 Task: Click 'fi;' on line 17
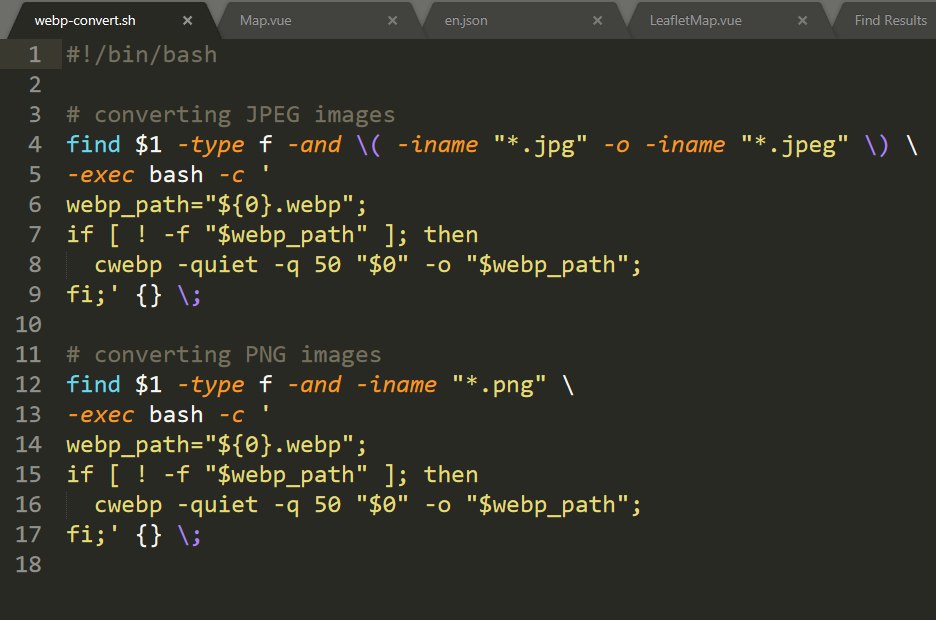point(86,535)
